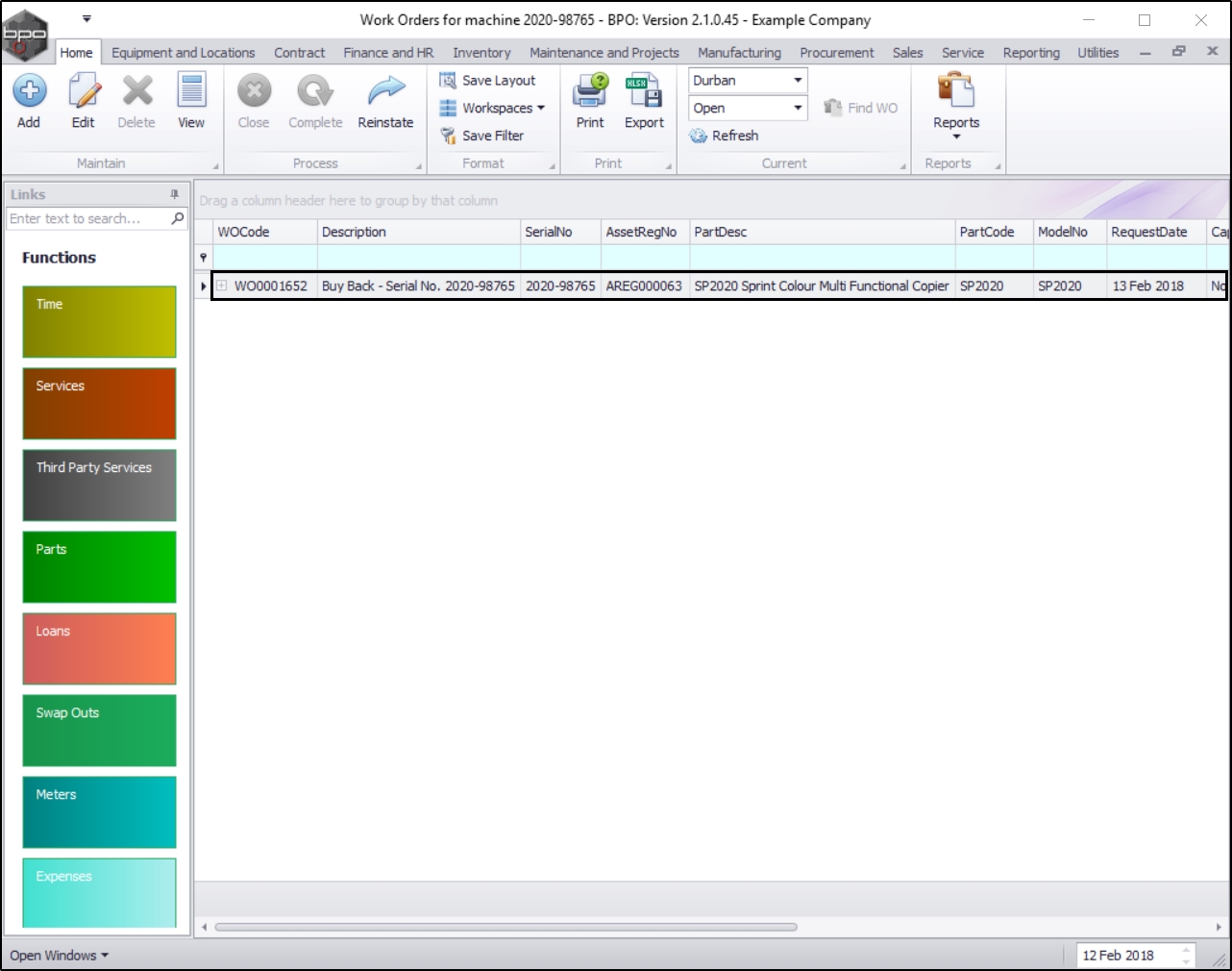1232x971 pixels.
Task: Open the Sales ribbon tab
Action: pyautogui.click(x=908, y=53)
